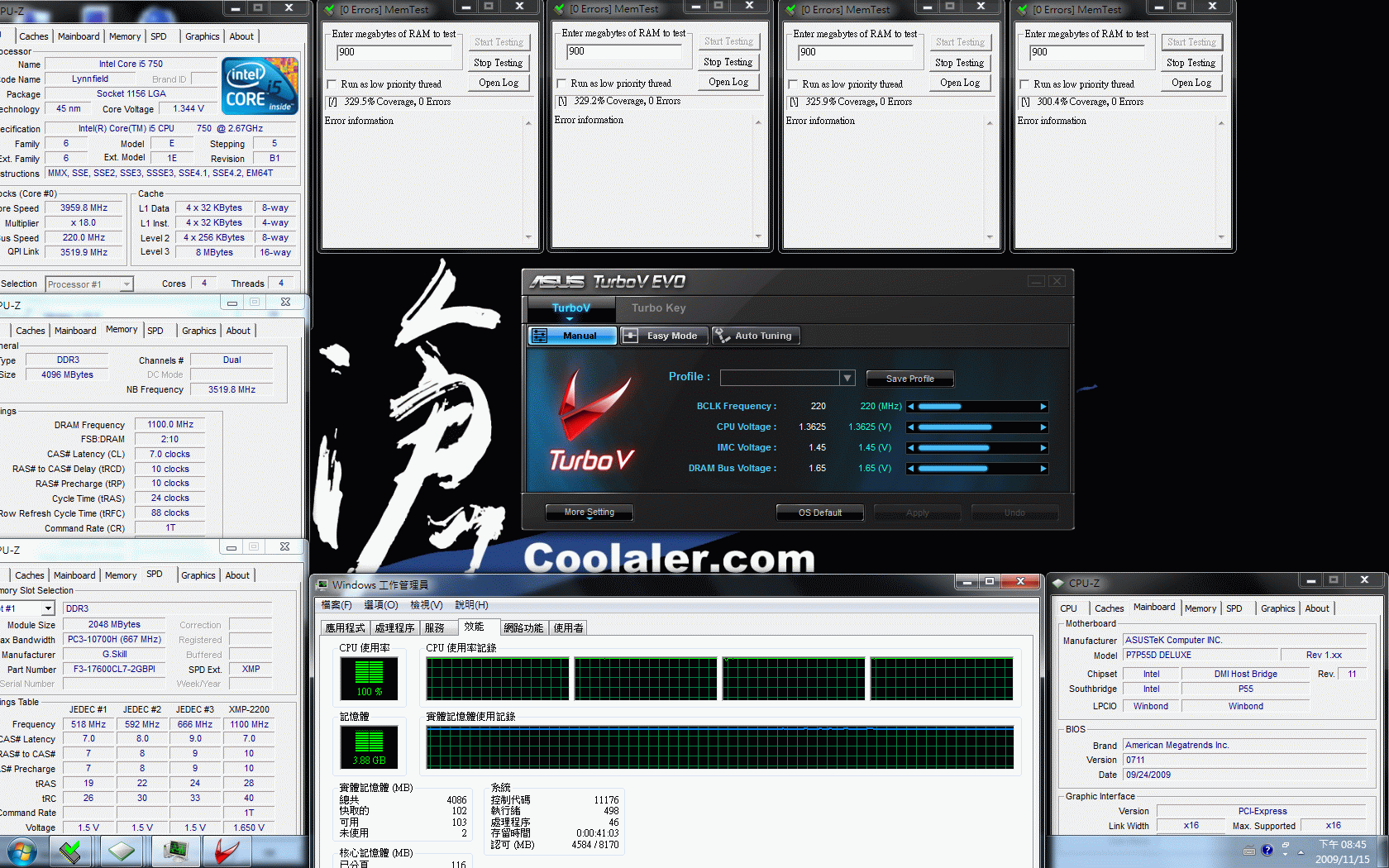The height and width of the screenshot is (868, 1389).
Task: Click OS Default in TurboV
Action: (820, 513)
